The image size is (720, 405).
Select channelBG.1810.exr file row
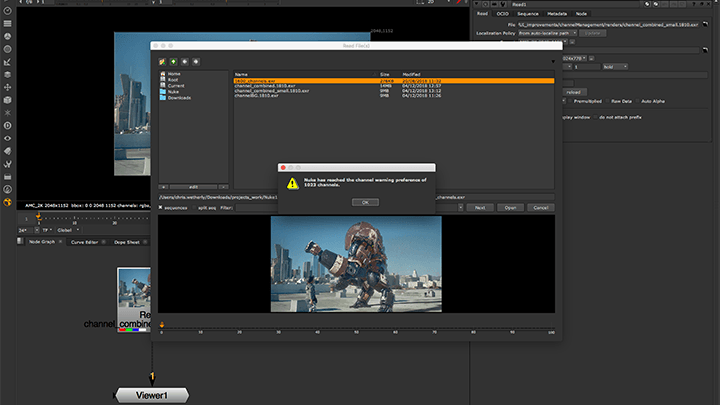(x=394, y=96)
